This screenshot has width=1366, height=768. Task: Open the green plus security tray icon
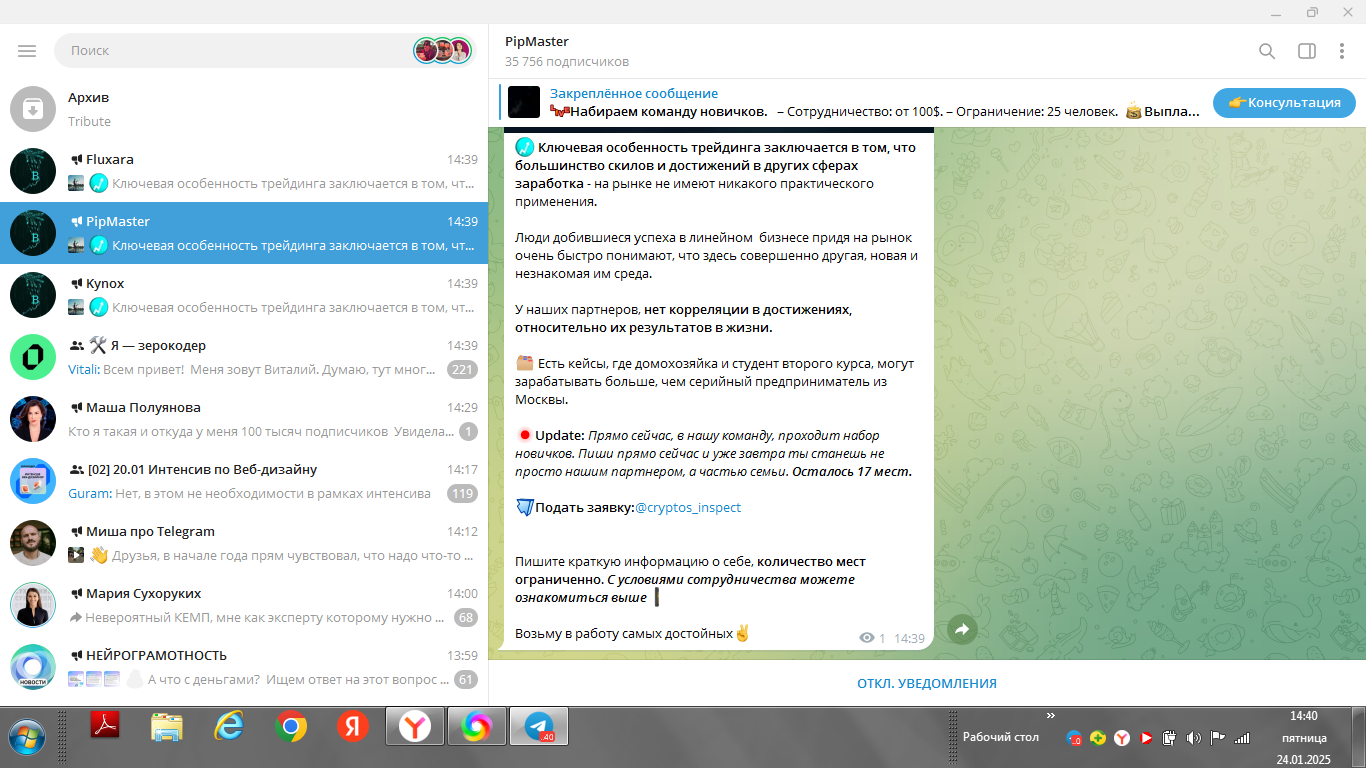1098,738
